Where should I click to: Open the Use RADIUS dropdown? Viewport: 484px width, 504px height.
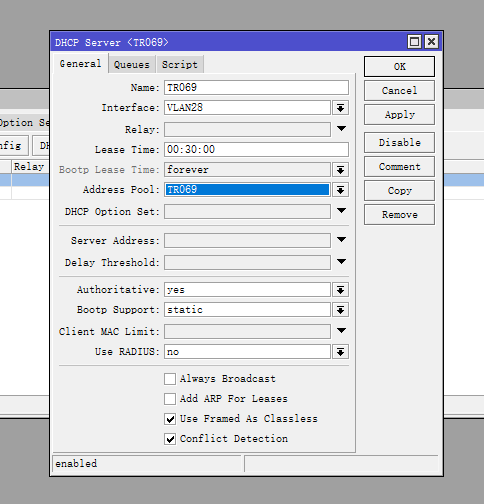pyautogui.click(x=340, y=352)
